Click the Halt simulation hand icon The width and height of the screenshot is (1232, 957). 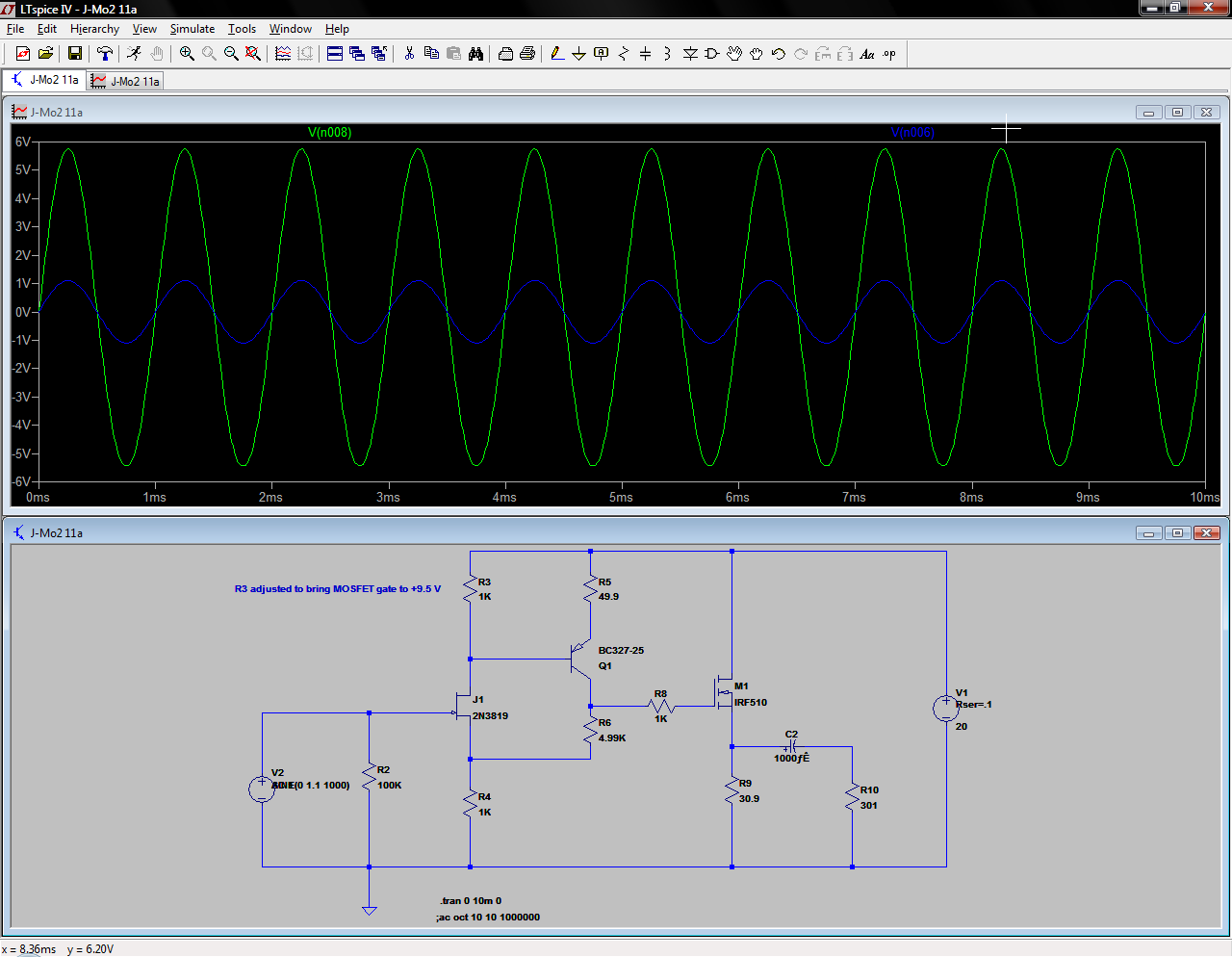pyautogui.click(x=157, y=54)
